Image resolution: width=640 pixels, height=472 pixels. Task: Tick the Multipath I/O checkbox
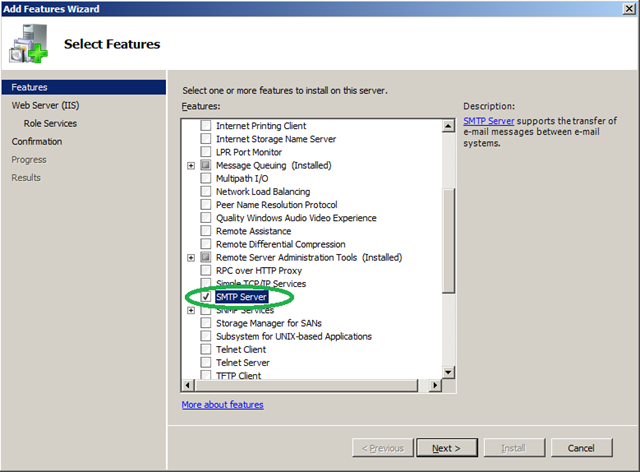(x=206, y=178)
